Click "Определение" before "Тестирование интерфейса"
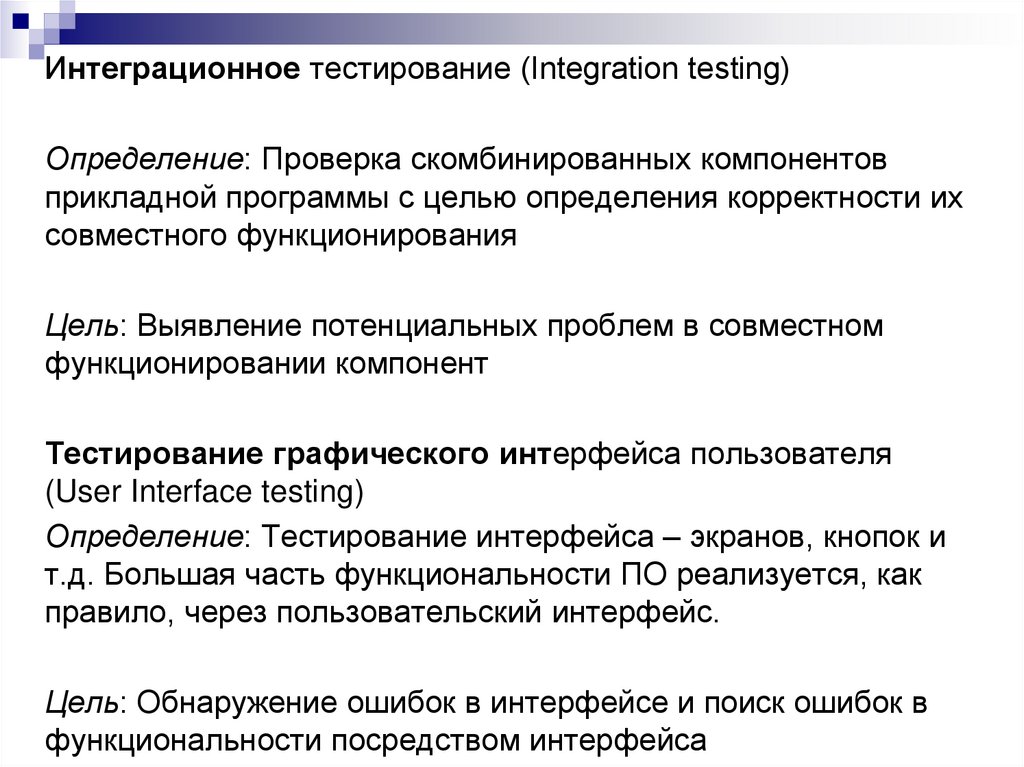This screenshot has width=1024, height=767. [146, 536]
